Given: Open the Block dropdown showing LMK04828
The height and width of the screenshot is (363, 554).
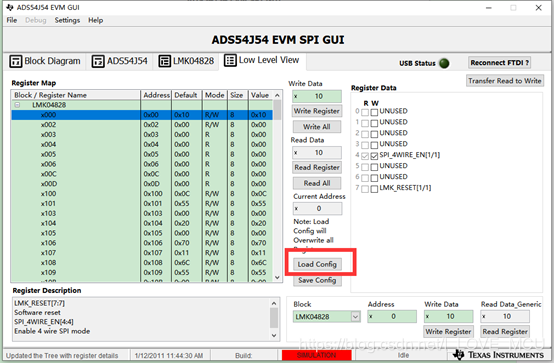Looking at the screenshot, I should (355, 316).
